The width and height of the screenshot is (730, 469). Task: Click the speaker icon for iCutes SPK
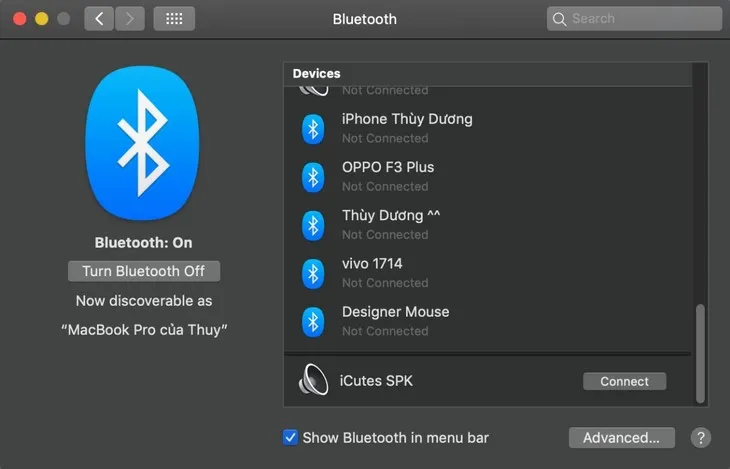tap(313, 381)
